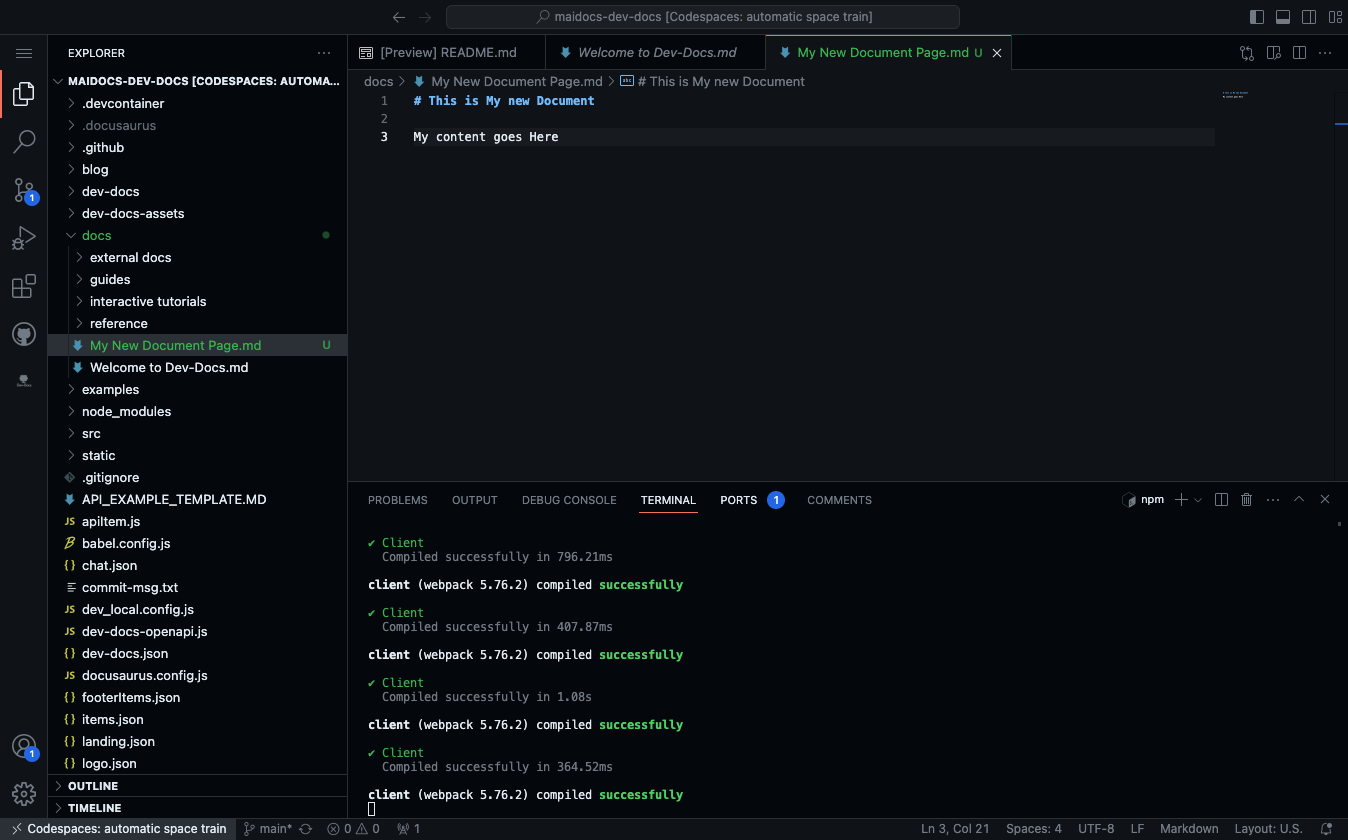Open the GitHub view in activity bar

coord(24,334)
